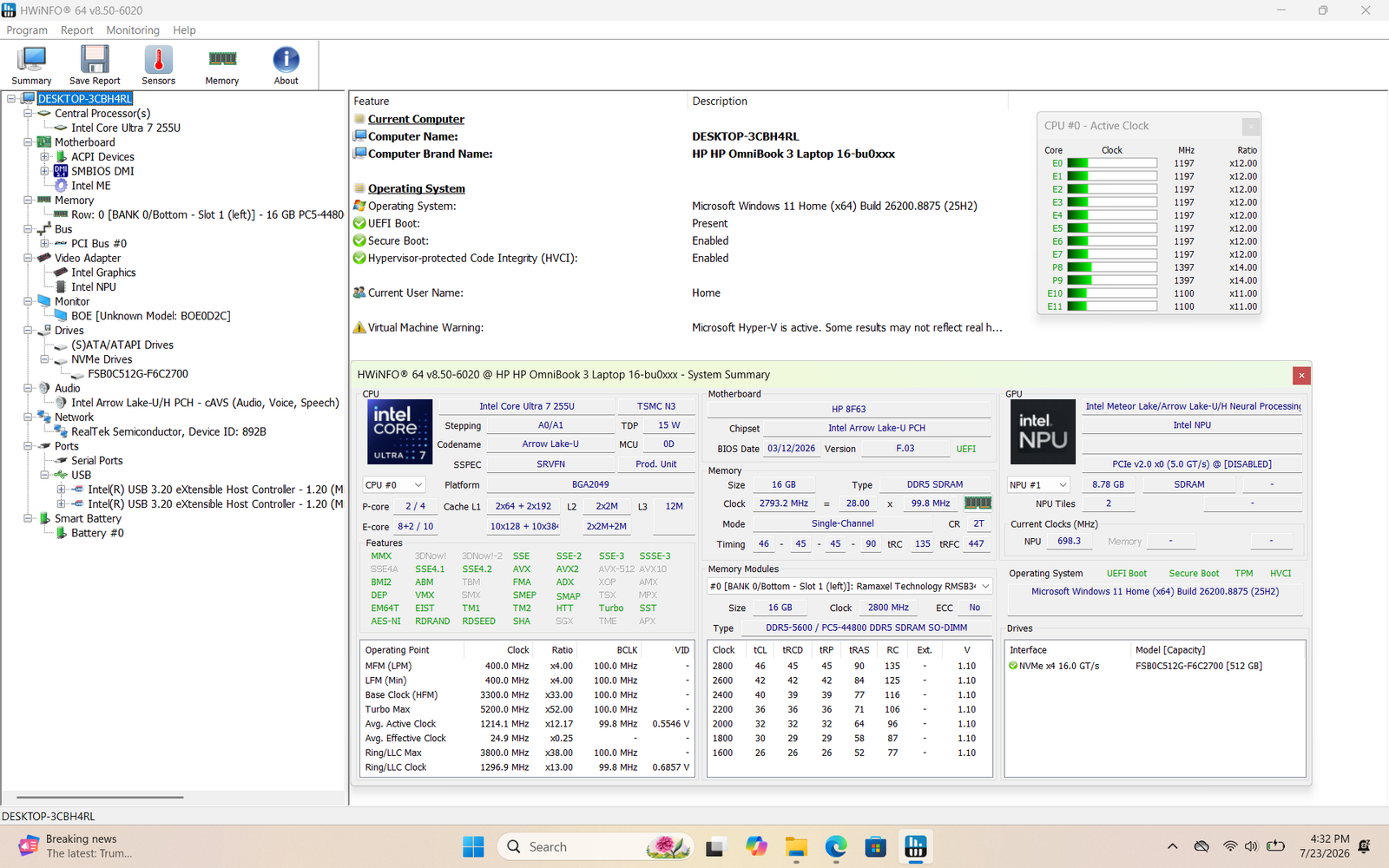
Task: Show hidden system tray icons
Action: pos(1172,846)
